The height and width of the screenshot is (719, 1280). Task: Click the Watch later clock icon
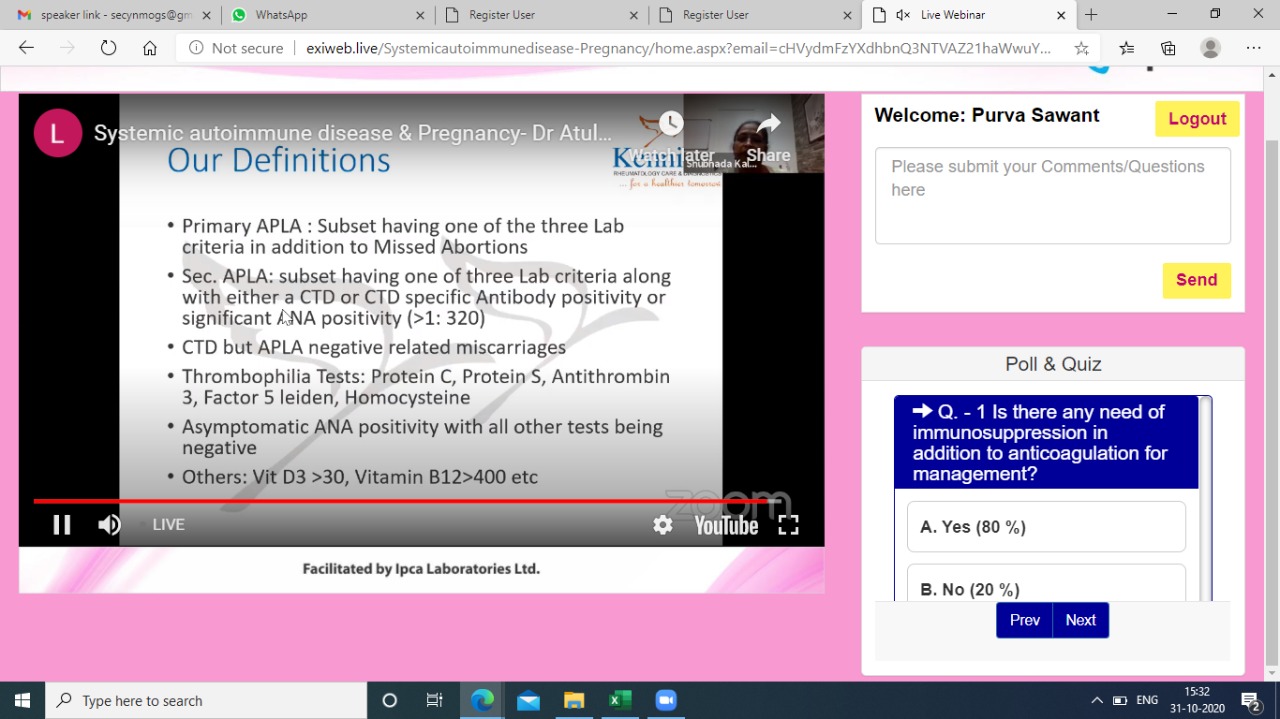[x=671, y=124]
